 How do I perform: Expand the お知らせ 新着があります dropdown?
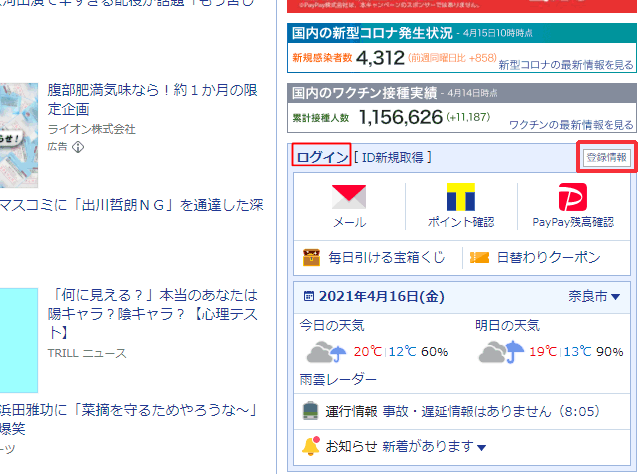481,446
